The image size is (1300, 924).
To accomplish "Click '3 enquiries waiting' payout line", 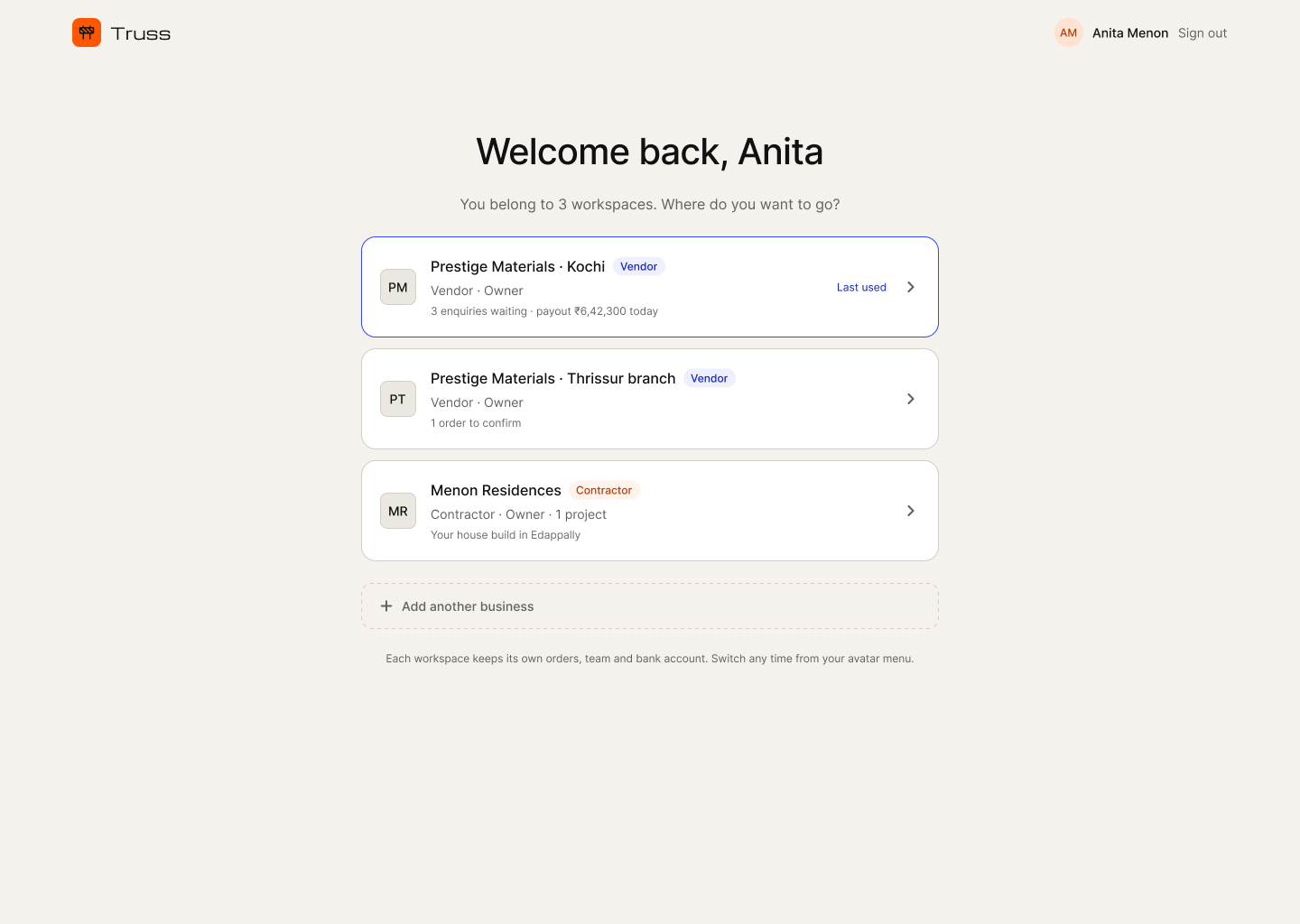I will [x=544, y=311].
